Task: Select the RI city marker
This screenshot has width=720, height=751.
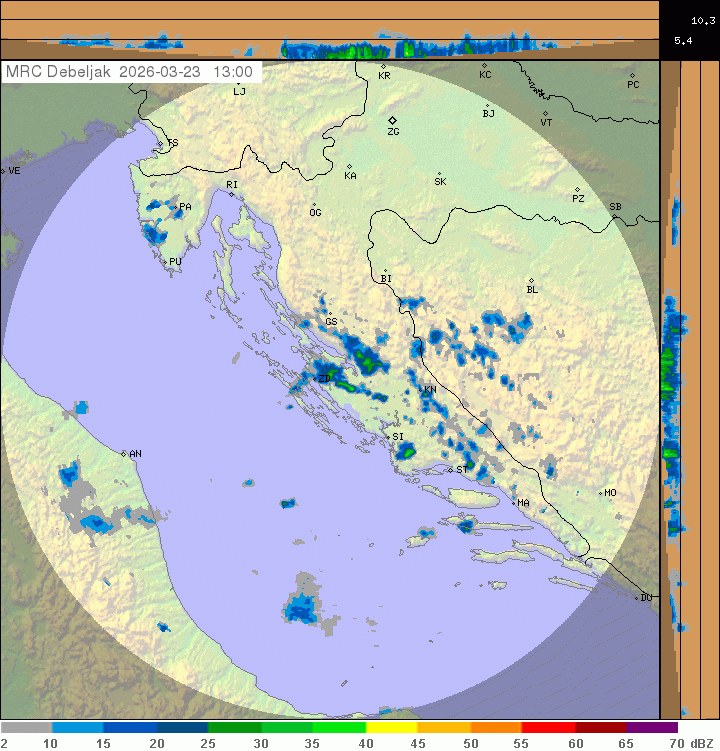Action: [x=231, y=193]
